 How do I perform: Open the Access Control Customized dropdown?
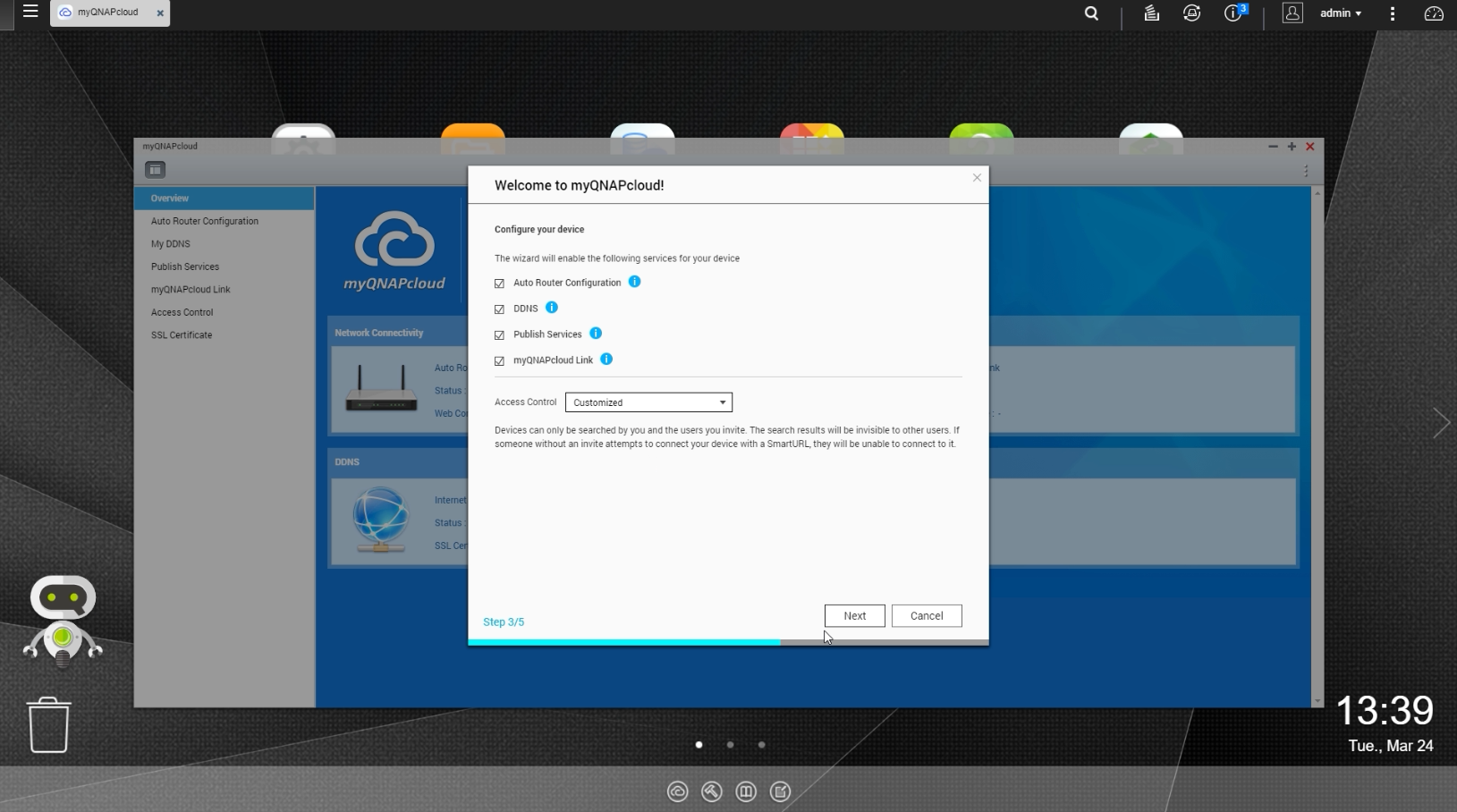coord(648,402)
